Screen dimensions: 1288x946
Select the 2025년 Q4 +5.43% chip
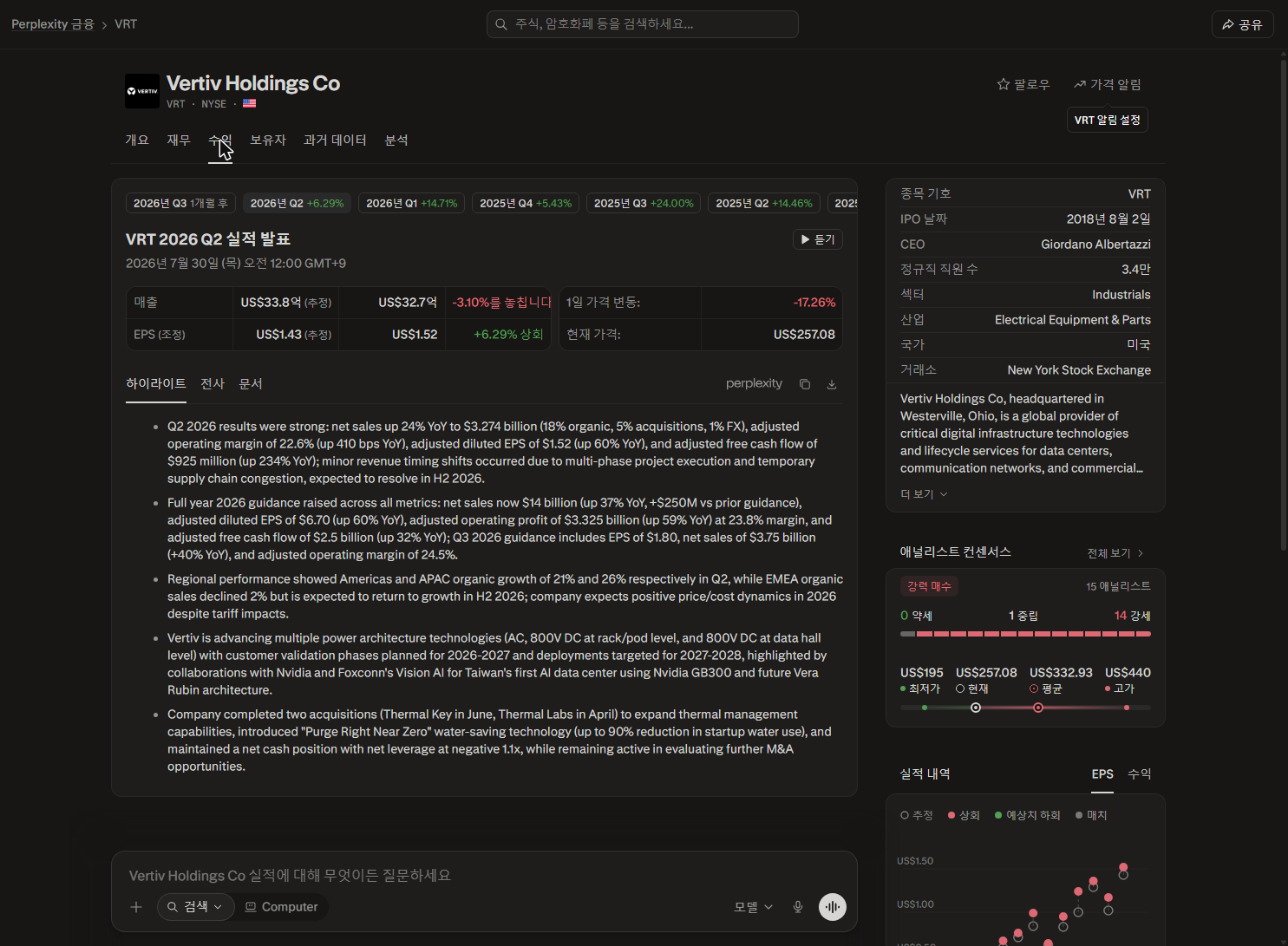pyautogui.click(x=526, y=203)
